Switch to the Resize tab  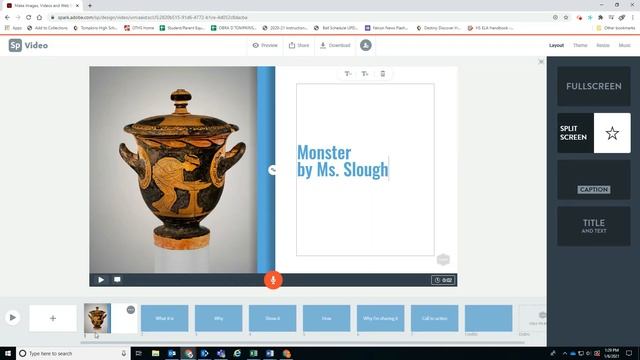tap(603, 45)
